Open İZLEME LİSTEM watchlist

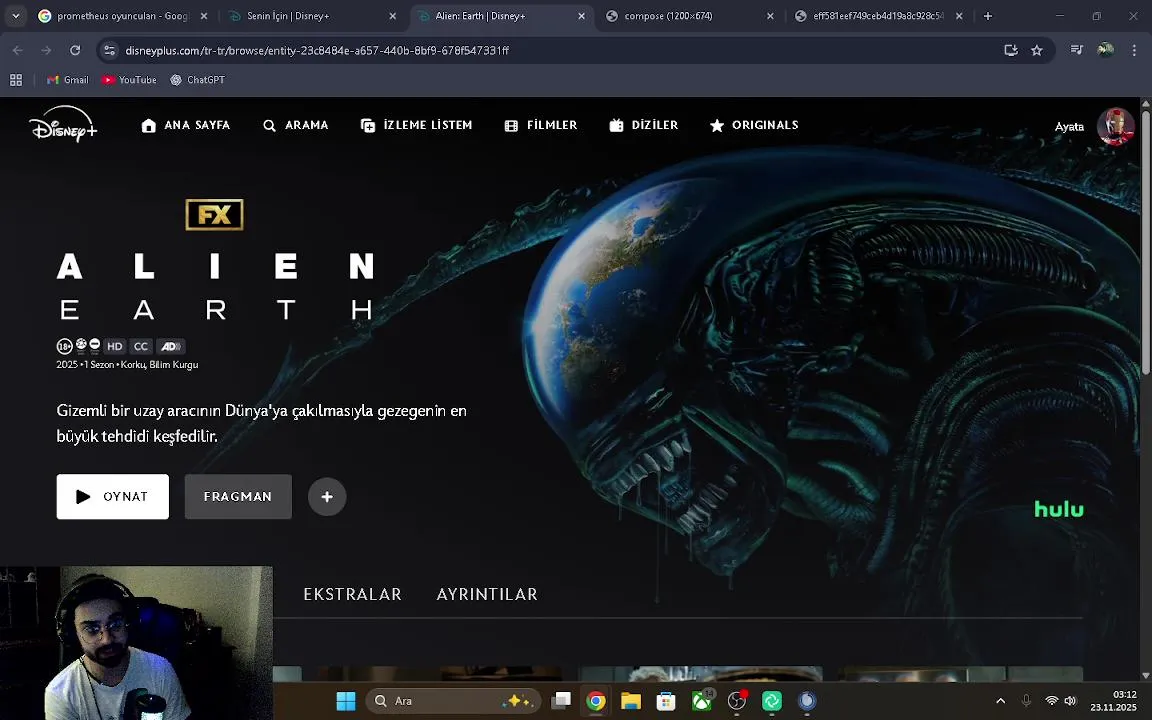pos(417,126)
